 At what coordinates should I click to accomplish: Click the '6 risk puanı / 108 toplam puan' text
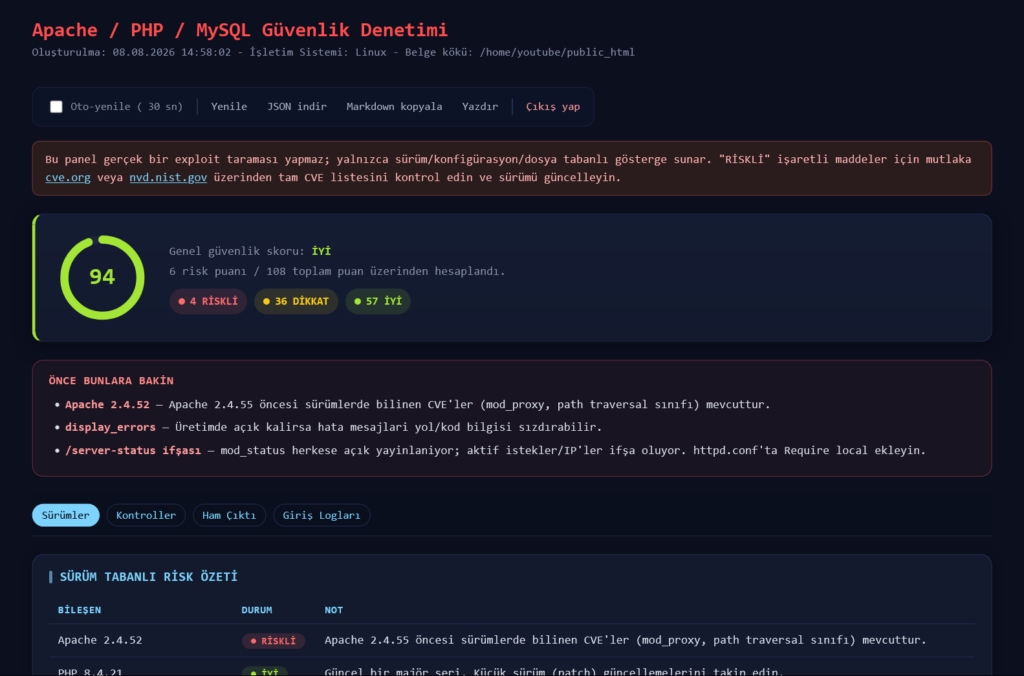point(337,271)
